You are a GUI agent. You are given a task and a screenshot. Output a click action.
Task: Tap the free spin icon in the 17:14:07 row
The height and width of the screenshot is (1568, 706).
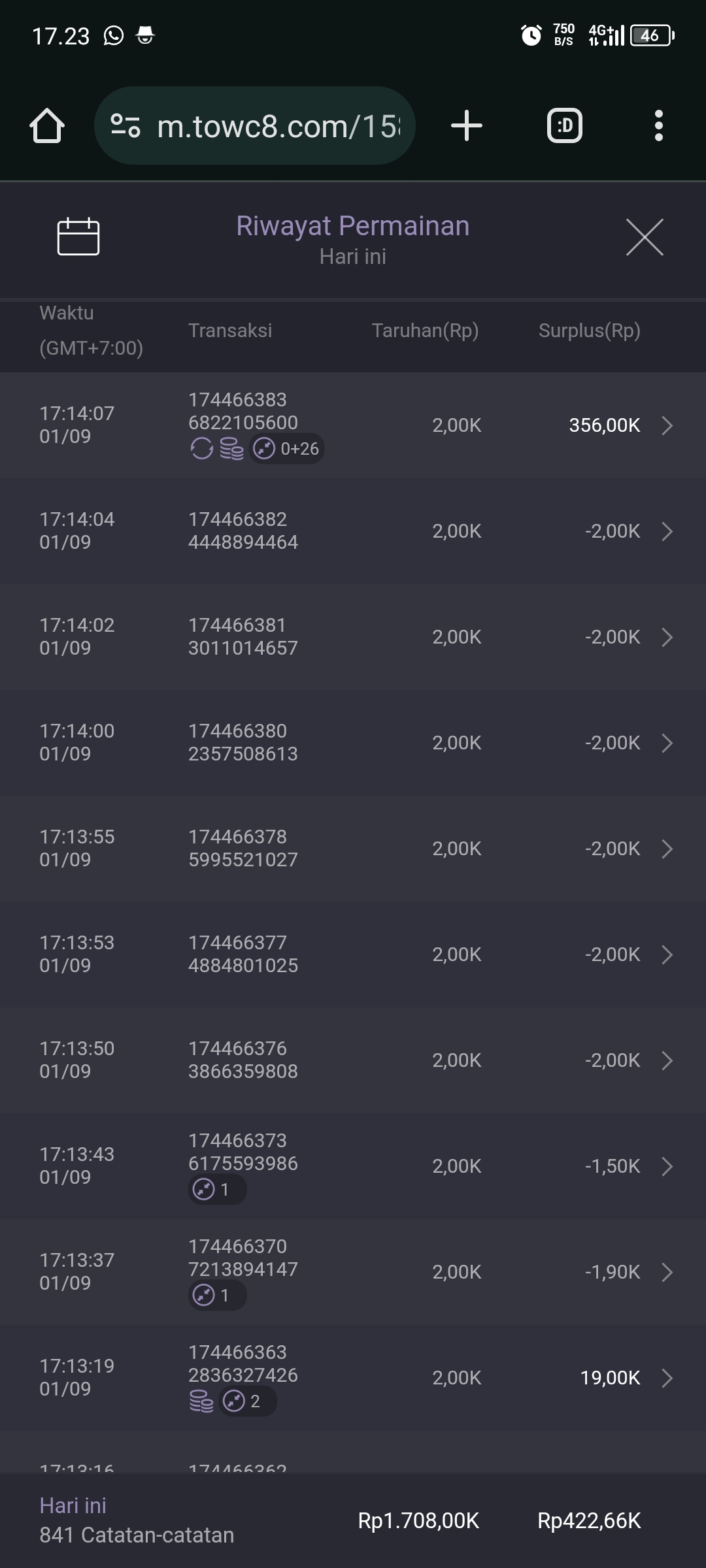[x=201, y=449]
